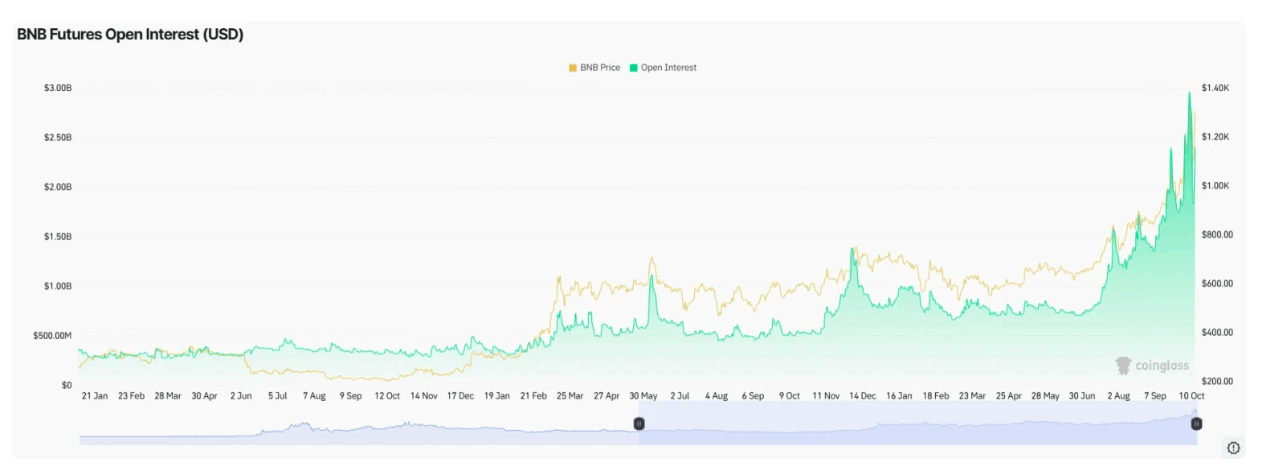Screen dimensions: 1275x476
Task: Click the $400.00 price axis label
Action: [x=1218, y=333]
